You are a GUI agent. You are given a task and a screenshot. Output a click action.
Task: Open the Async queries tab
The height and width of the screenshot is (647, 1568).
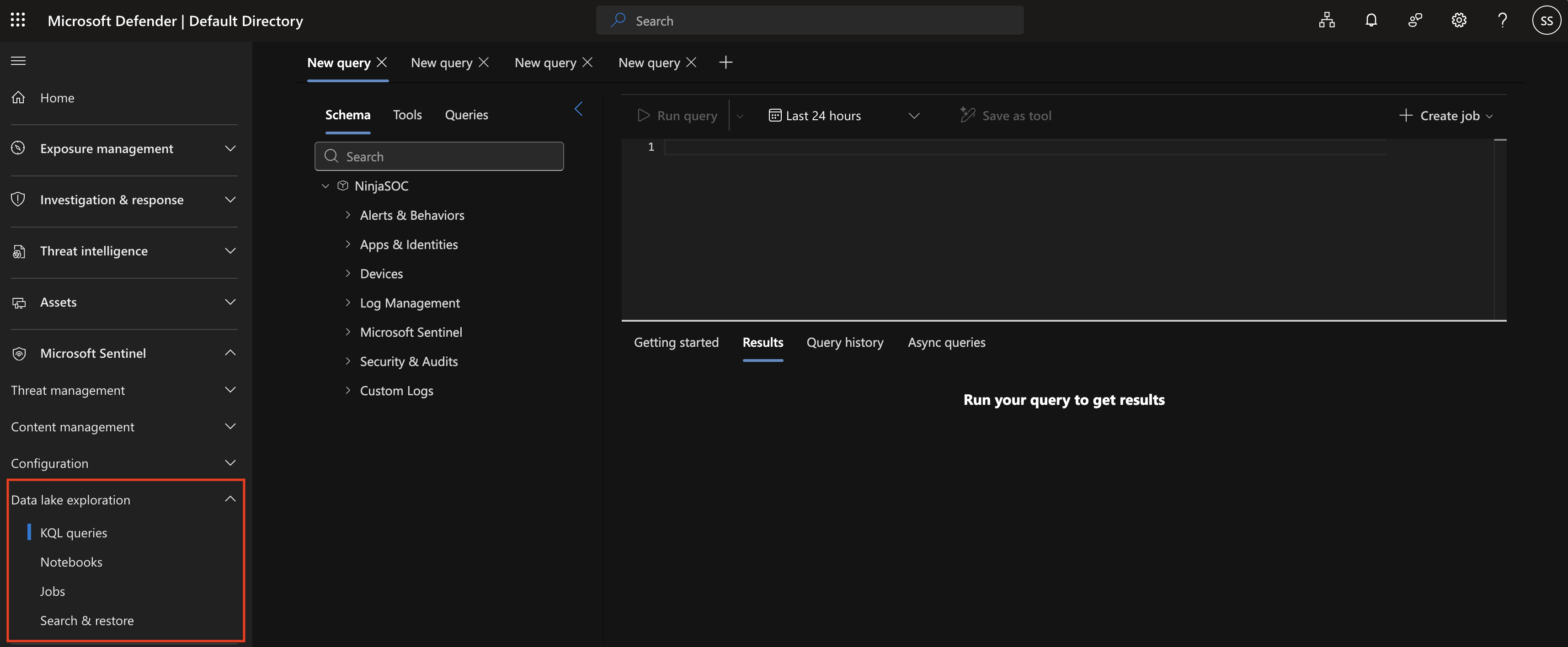pos(947,342)
